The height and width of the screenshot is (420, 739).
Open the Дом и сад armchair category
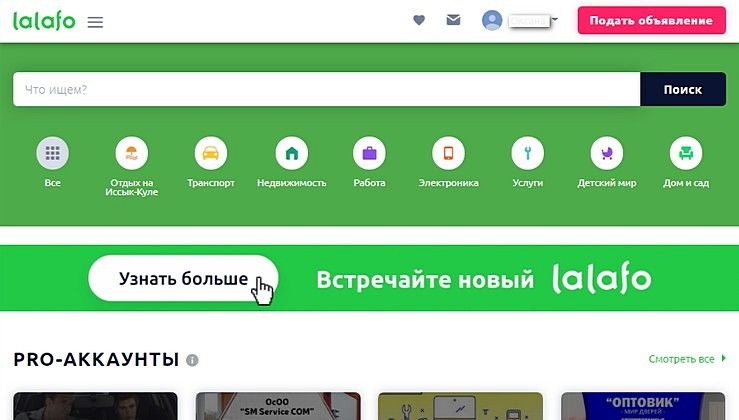(686, 153)
